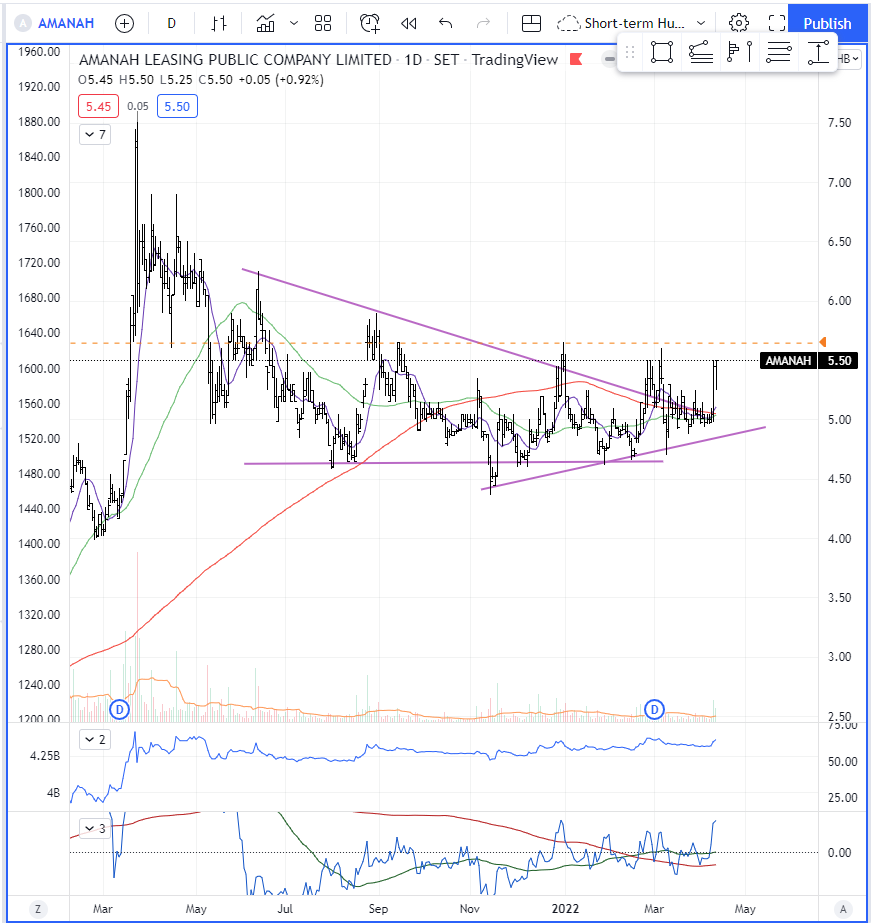Click the gray minus pill icon
This screenshot has width=871, height=923.
(x=610, y=59)
